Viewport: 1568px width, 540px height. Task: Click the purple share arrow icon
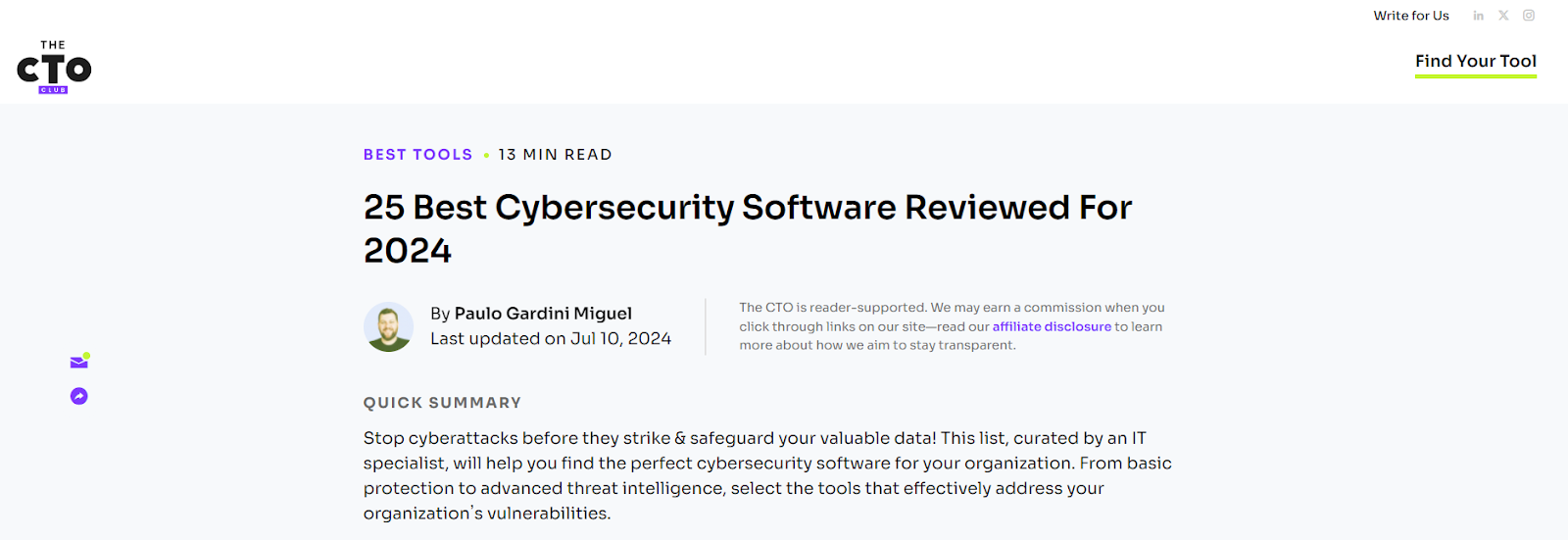(x=79, y=396)
